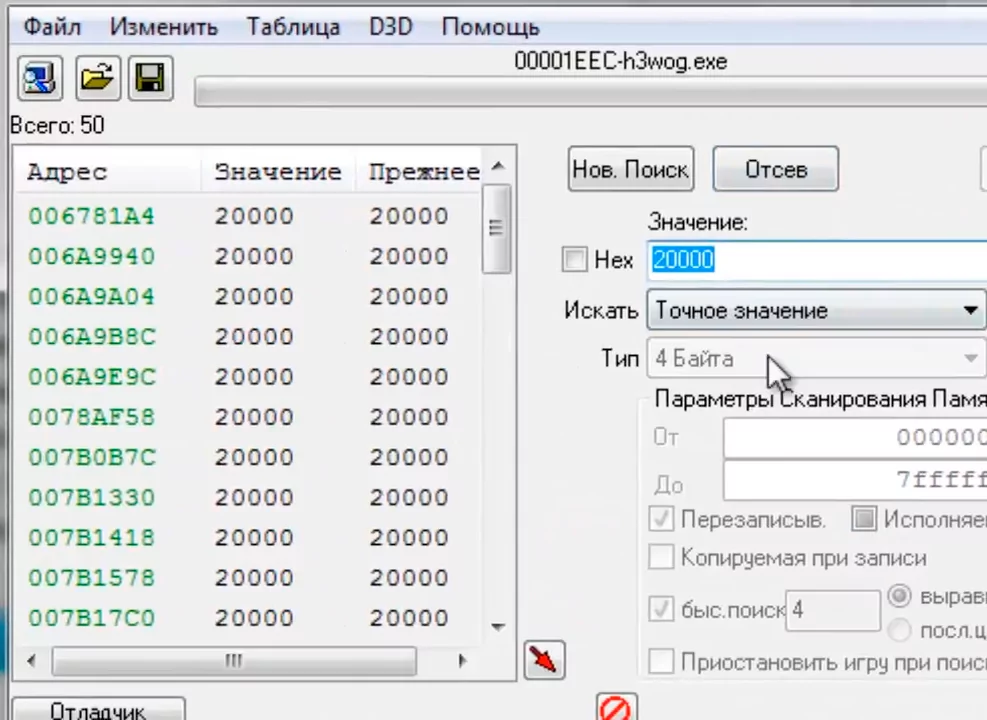Image resolution: width=987 pixels, height=720 pixels.
Task: Click the Значение input field
Action: click(x=817, y=259)
